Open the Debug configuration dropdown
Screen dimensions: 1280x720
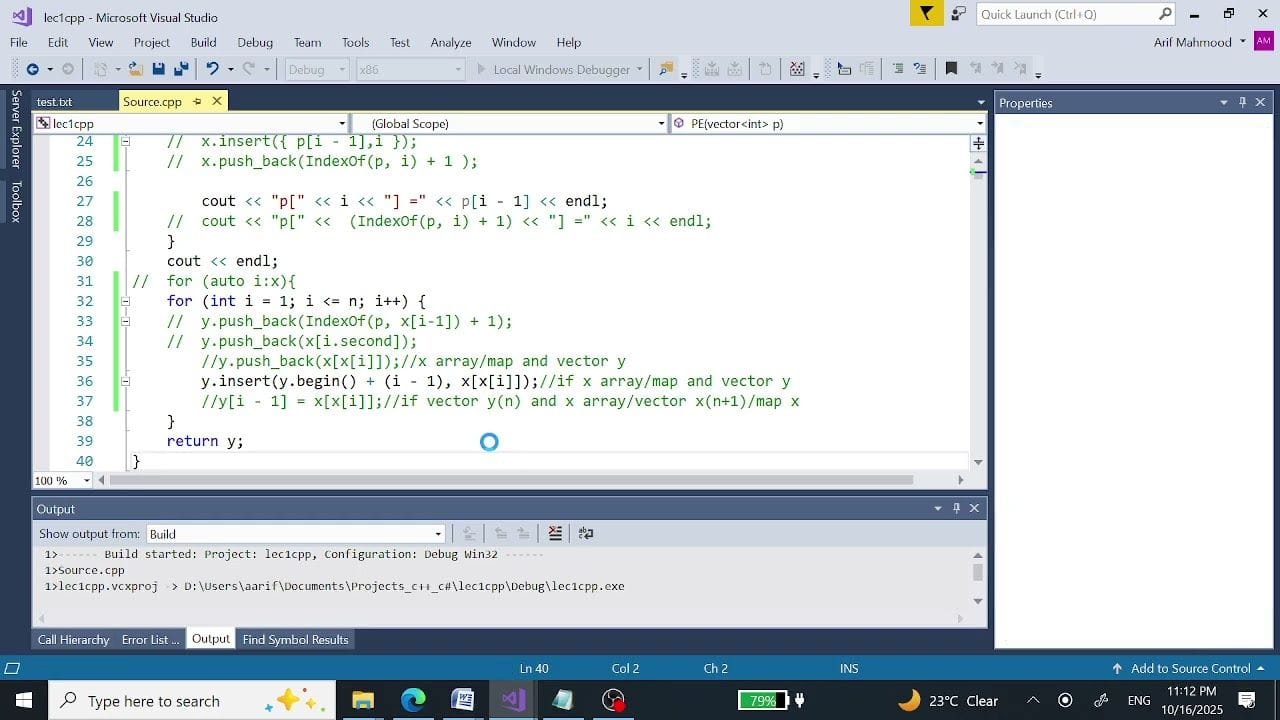pos(316,69)
